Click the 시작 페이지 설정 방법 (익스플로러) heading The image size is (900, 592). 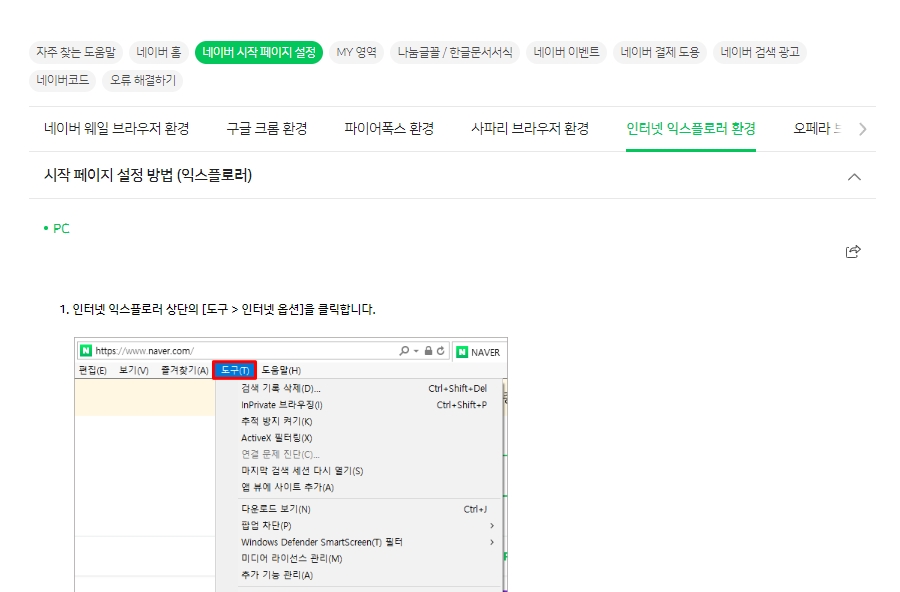pos(148,175)
